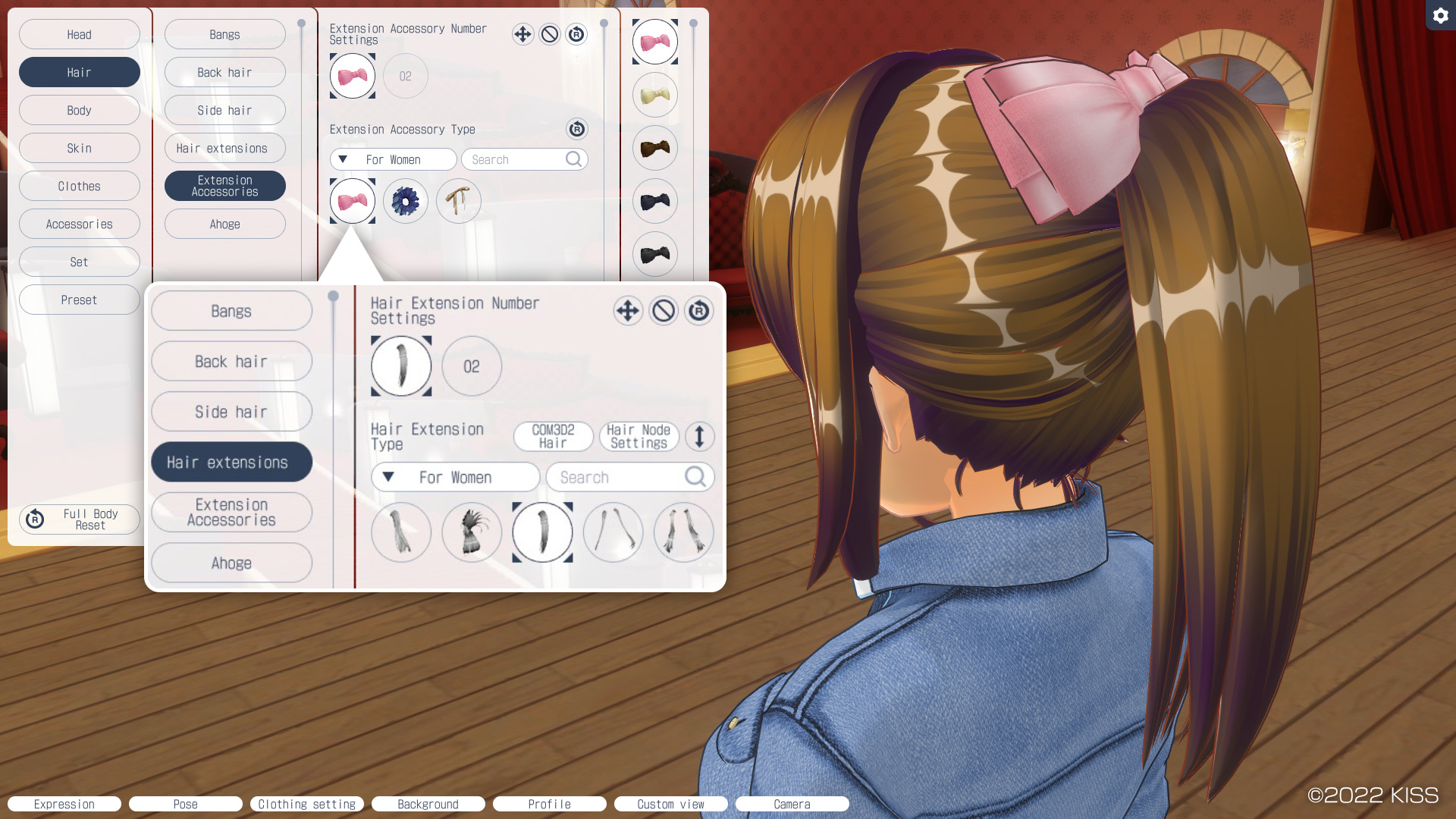Screen dimensions: 1456x819
Task: Click the settings gear icon
Action: point(1440,15)
